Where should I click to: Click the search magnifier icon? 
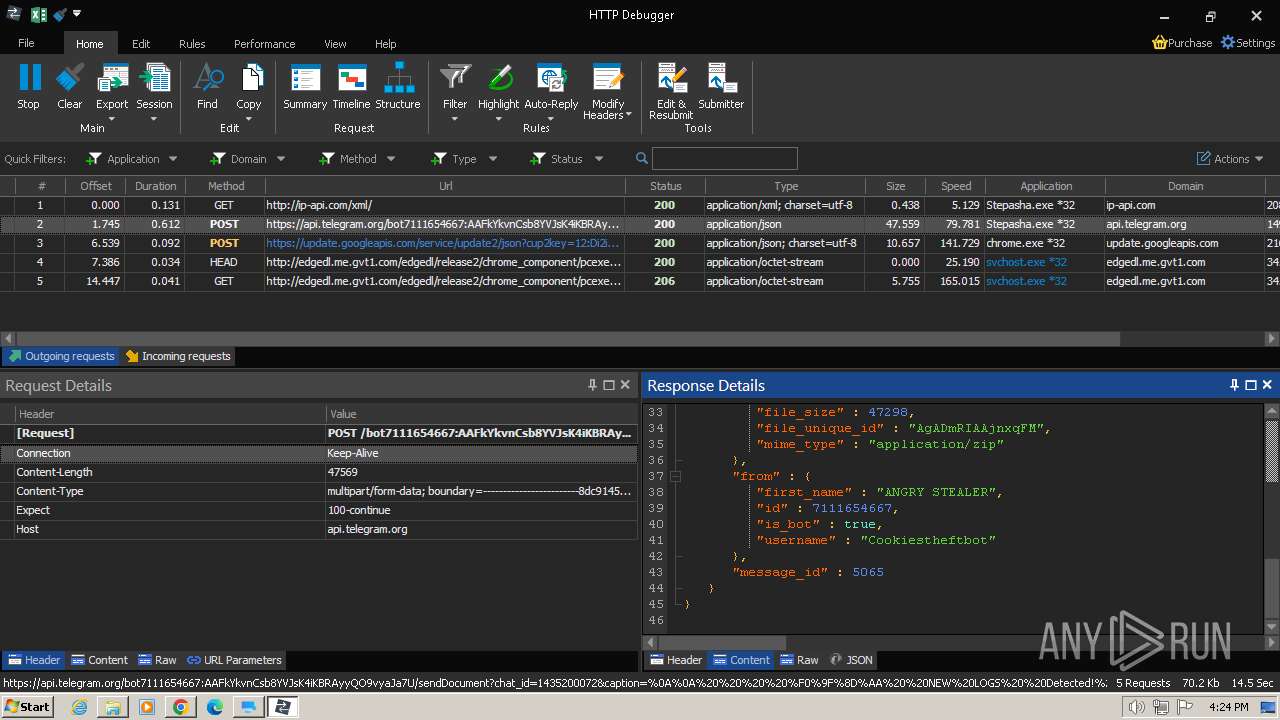tap(642, 158)
